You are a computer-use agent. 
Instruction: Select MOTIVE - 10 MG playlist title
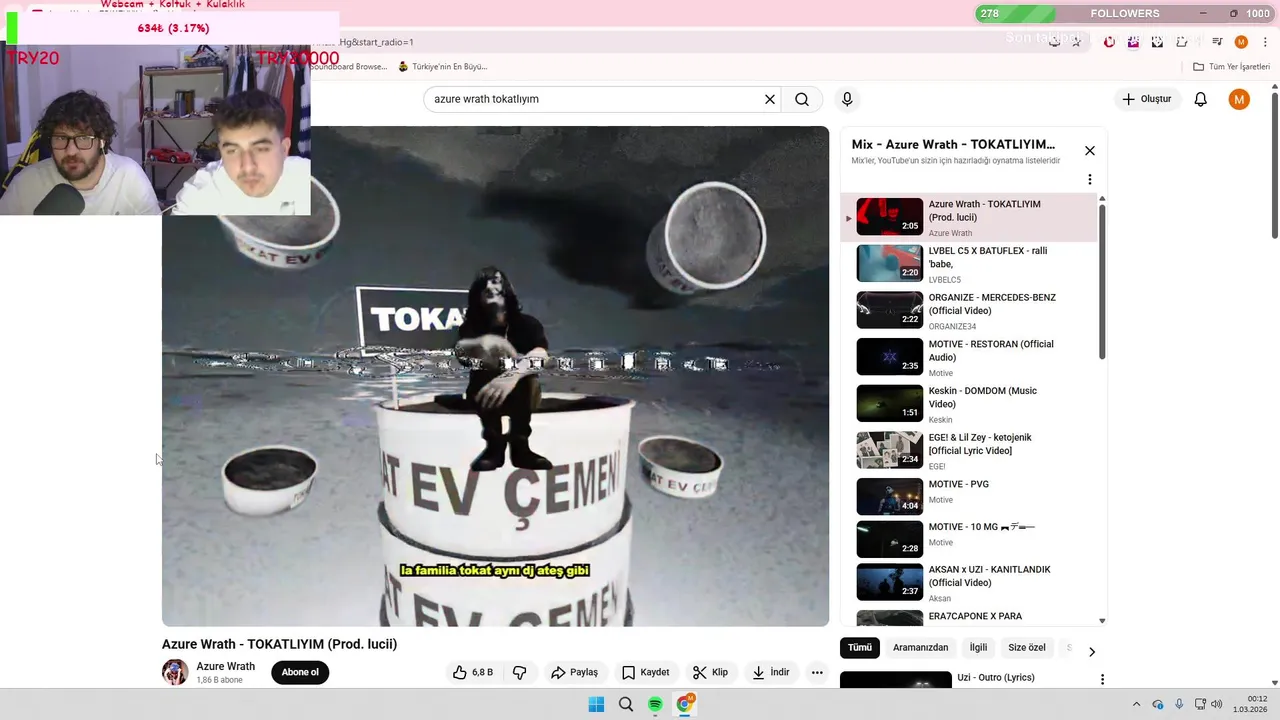(981, 527)
